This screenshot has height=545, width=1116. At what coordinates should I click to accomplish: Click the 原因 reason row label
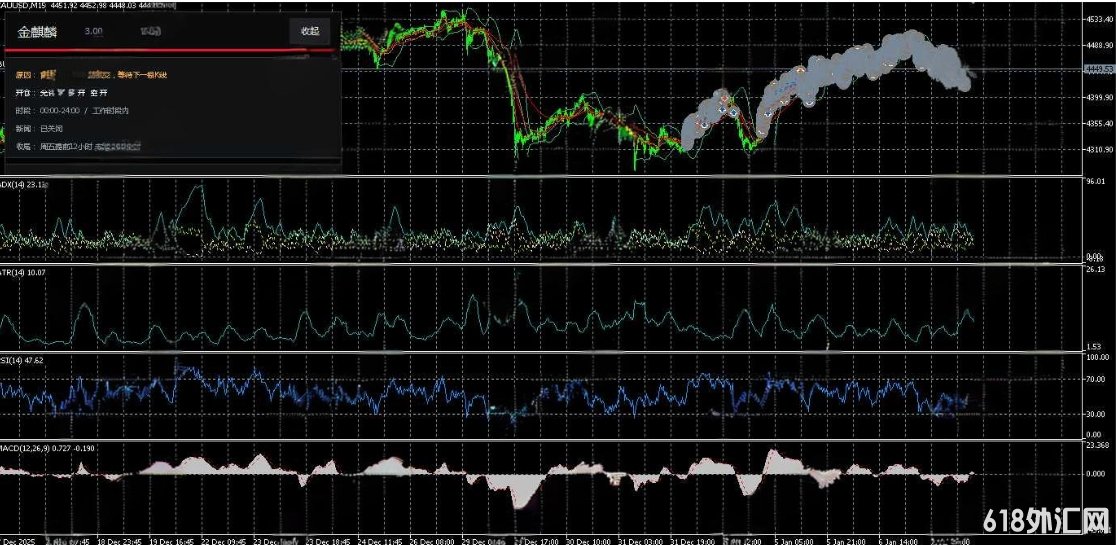point(24,74)
